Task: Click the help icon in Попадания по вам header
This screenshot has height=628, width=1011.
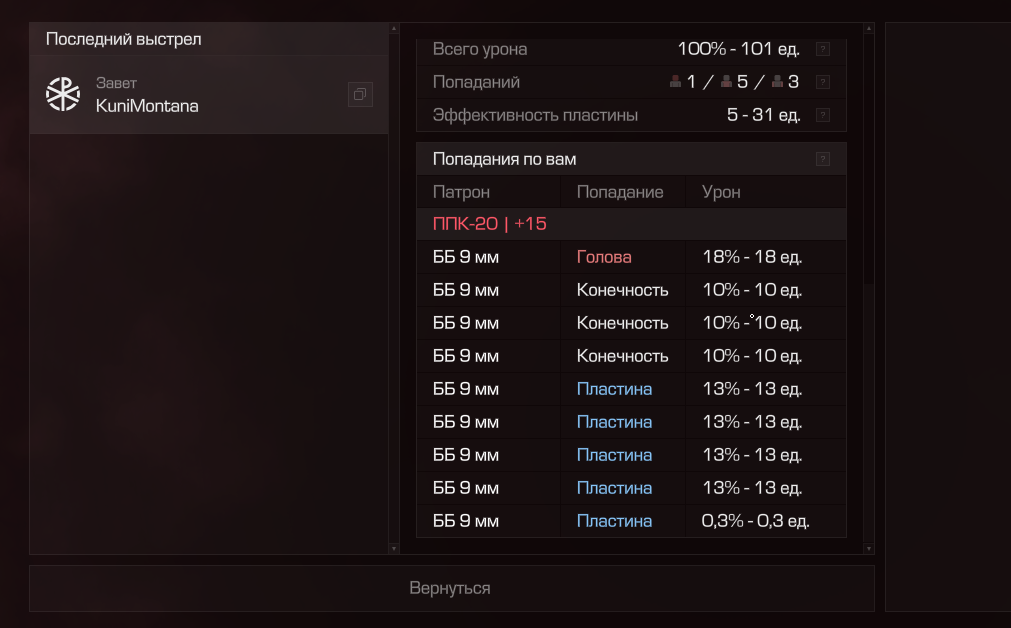Action: pos(822,159)
